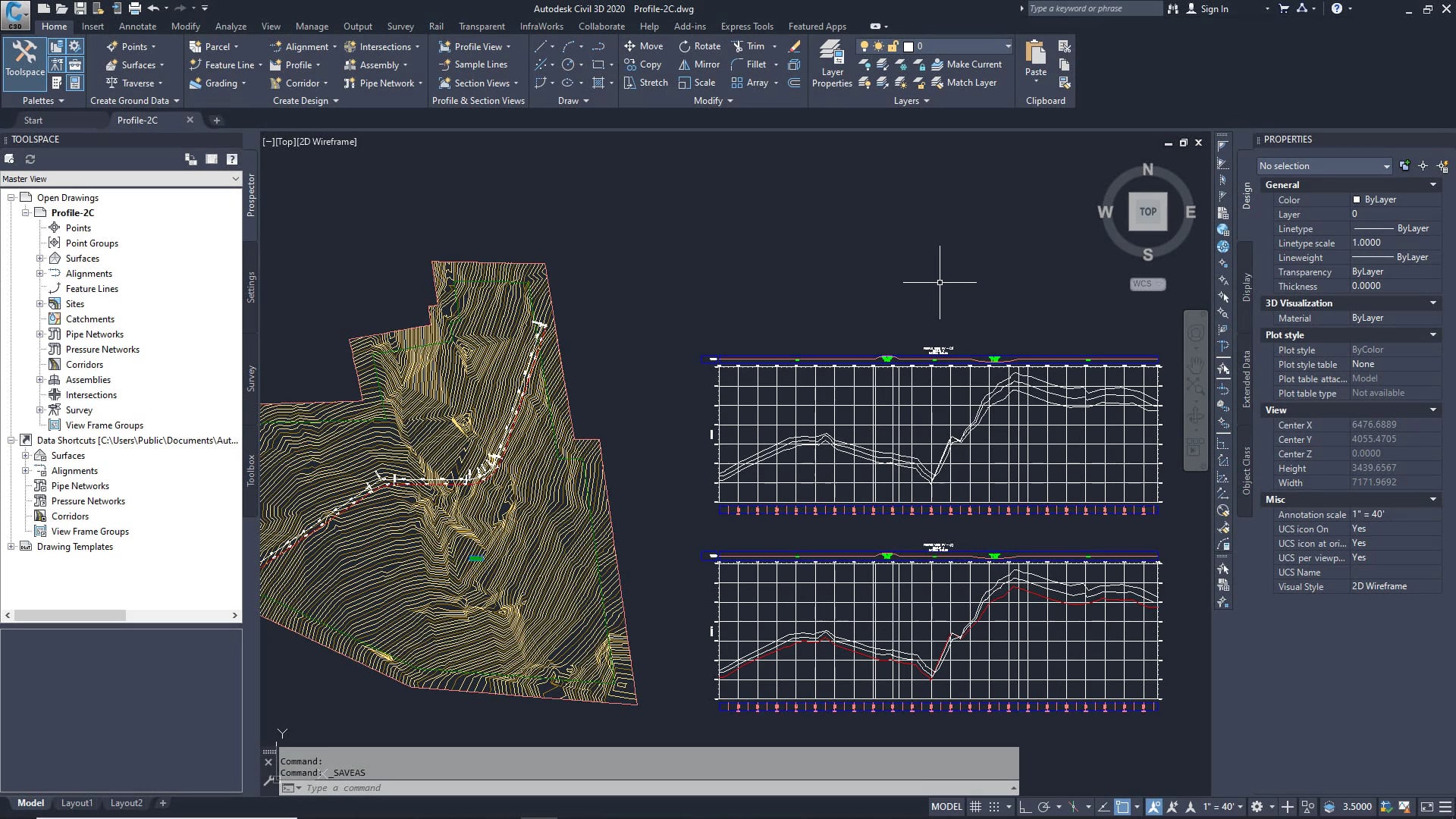Click the TOP face of the ViewCube

[x=1147, y=212]
